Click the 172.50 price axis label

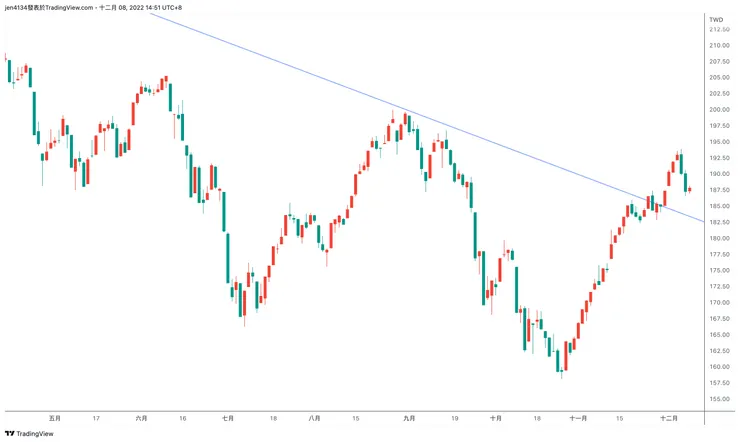[x=719, y=286]
